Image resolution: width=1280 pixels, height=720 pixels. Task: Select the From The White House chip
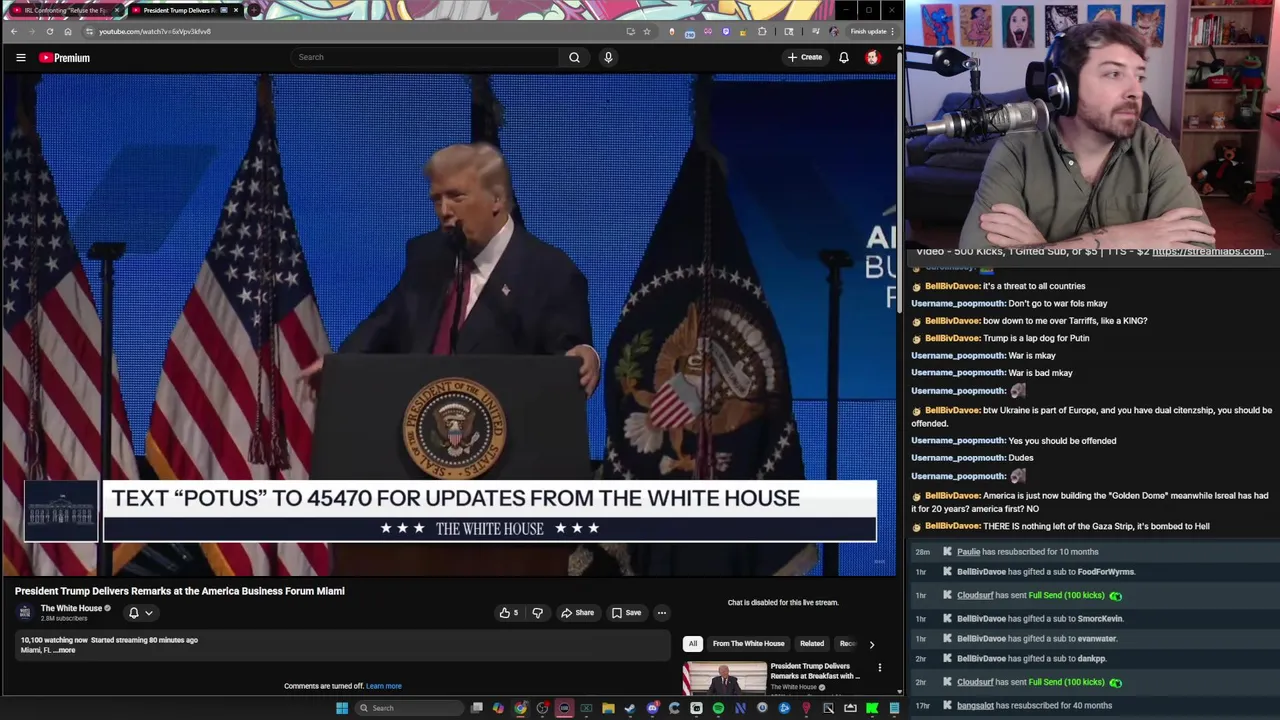click(748, 644)
